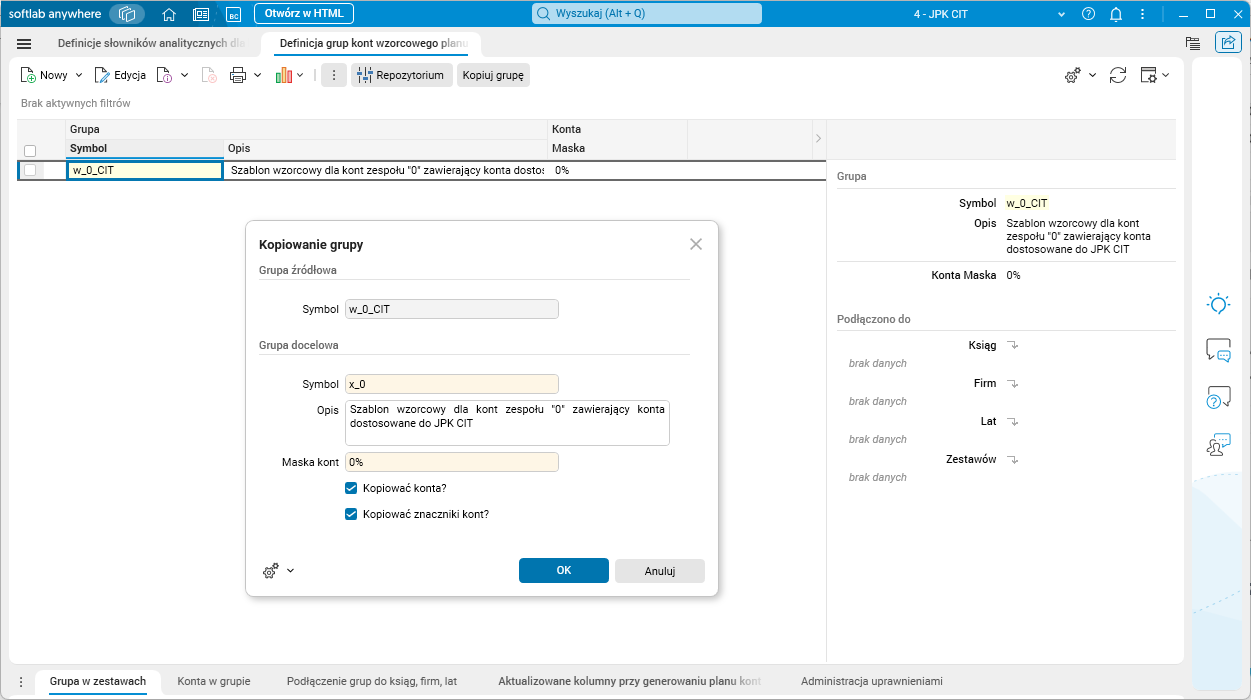This screenshot has width=1251, height=700.
Task: Click the Nowy new record icon
Action: click(29, 75)
